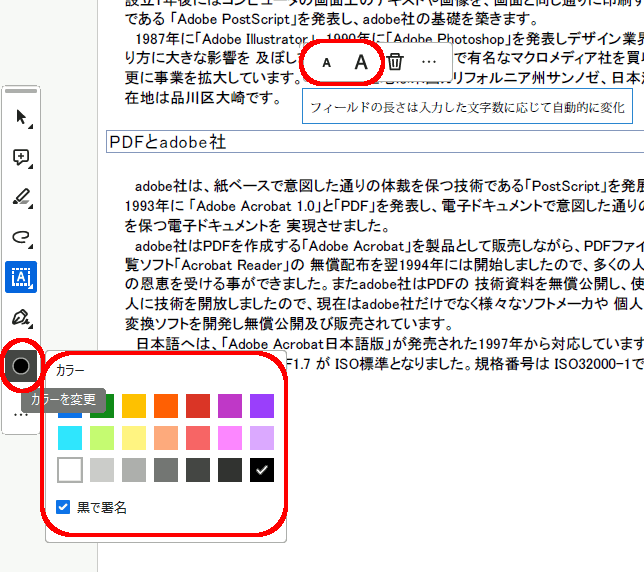The height and width of the screenshot is (572, 644).
Task: Activate the add text box tool
Action: [x=20, y=276]
